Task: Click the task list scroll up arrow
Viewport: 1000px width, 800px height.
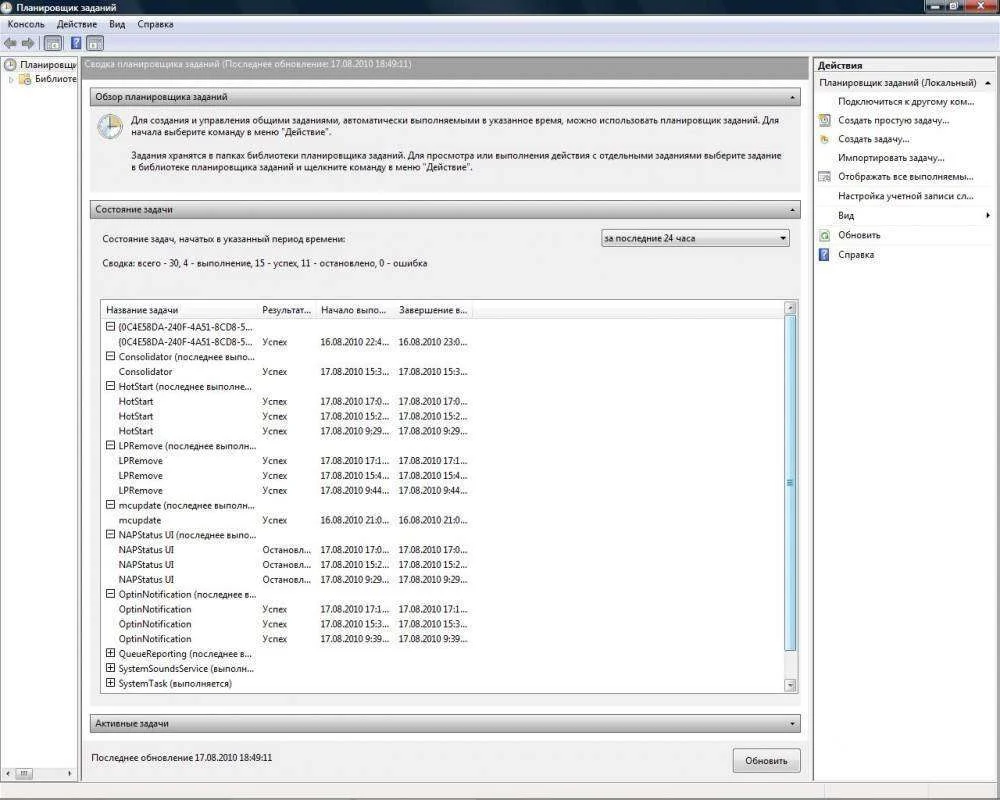Action: coord(790,308)
